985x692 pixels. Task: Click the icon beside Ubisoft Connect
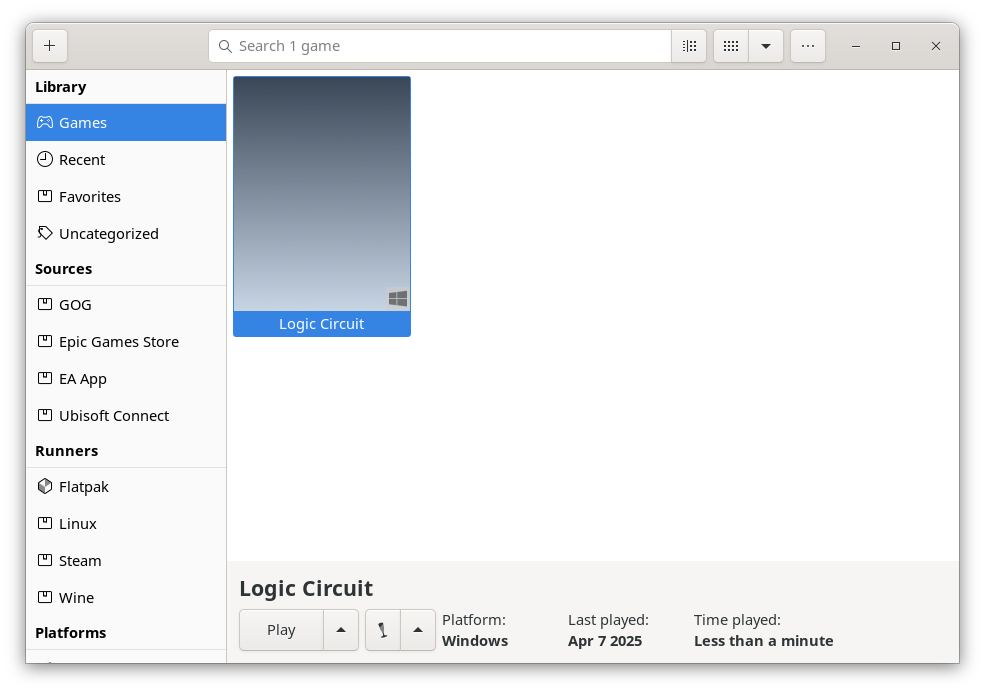[45, 416]
